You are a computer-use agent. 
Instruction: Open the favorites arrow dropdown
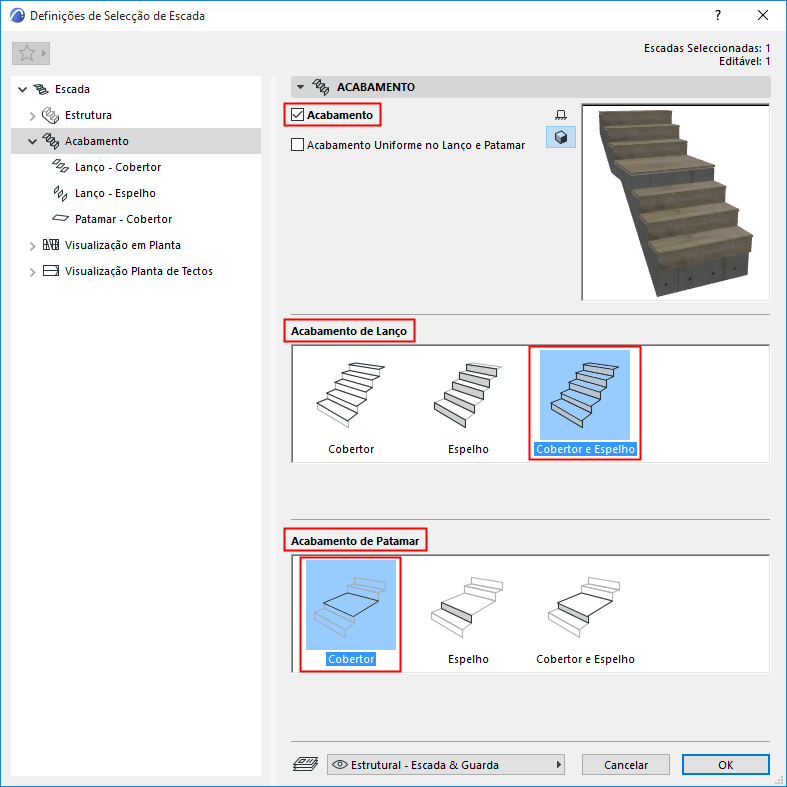[x=44, y=53]
